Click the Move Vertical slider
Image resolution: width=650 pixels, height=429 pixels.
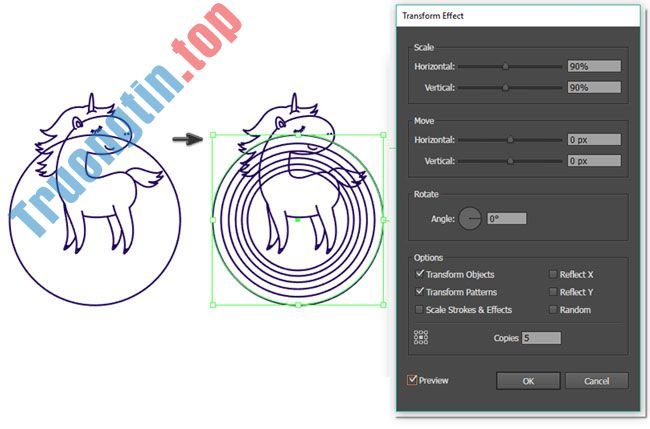[x=510, y=161]
